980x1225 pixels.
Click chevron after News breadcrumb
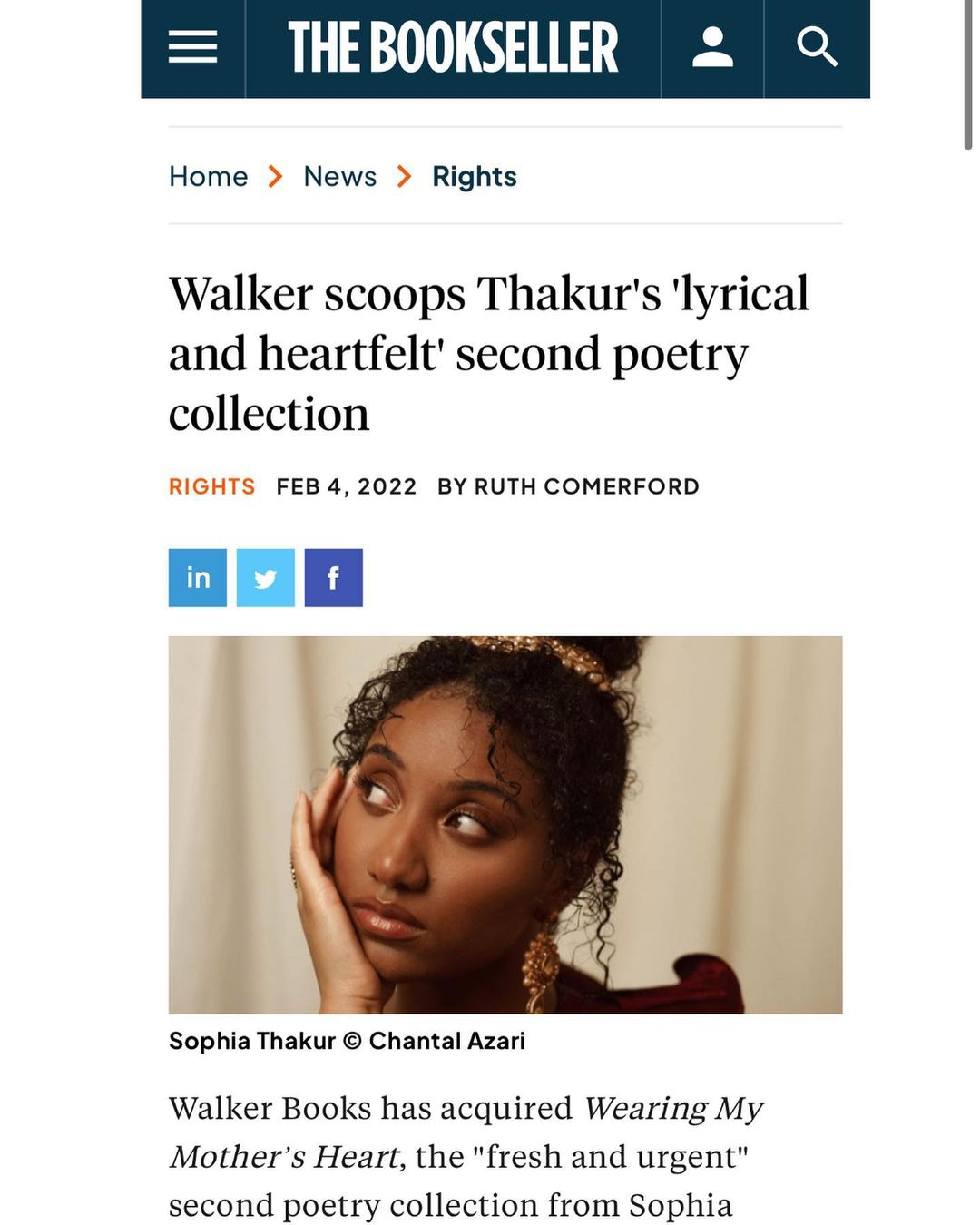(x=405, y=176)
